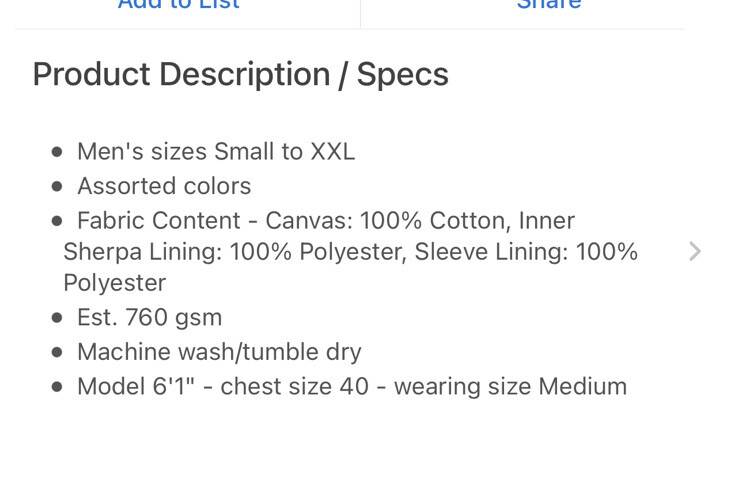Screen dimensions: 735x500
Task: Select the Product Description / Specs heading
Action: point(240,75)
